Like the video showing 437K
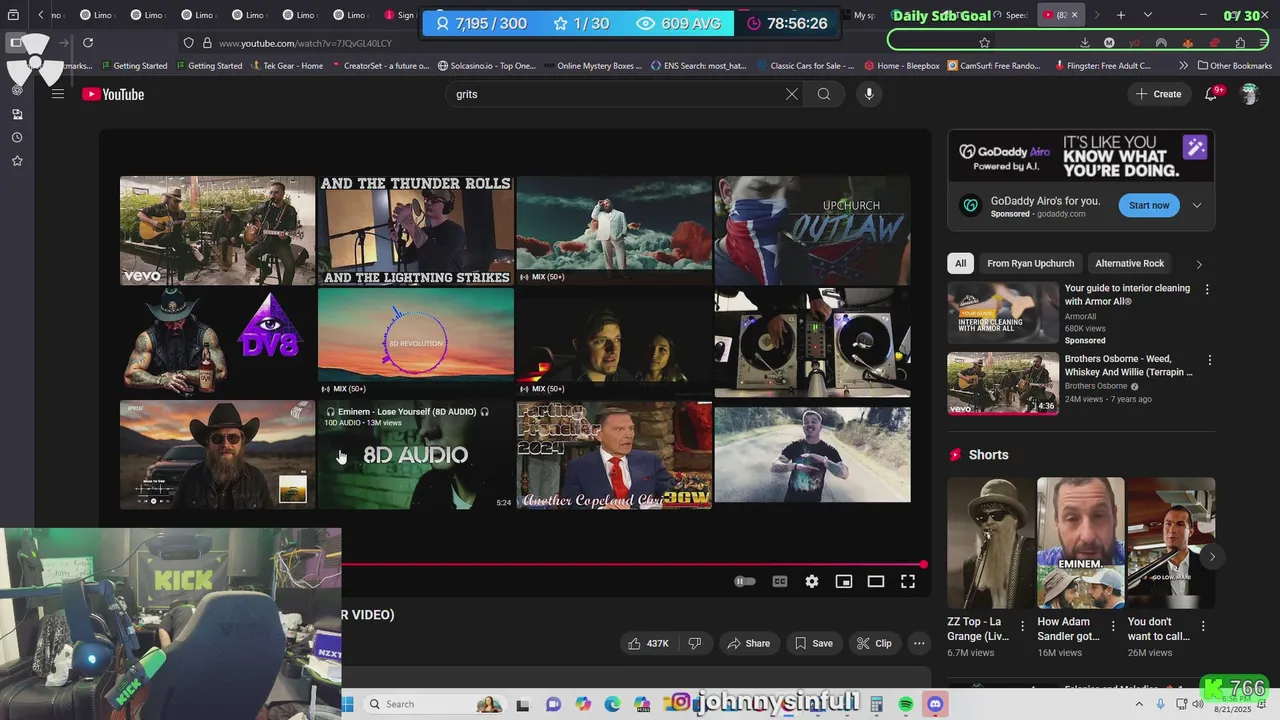Image resolution: width=1280 pixels, height=720 pixels. coord(648,643)
